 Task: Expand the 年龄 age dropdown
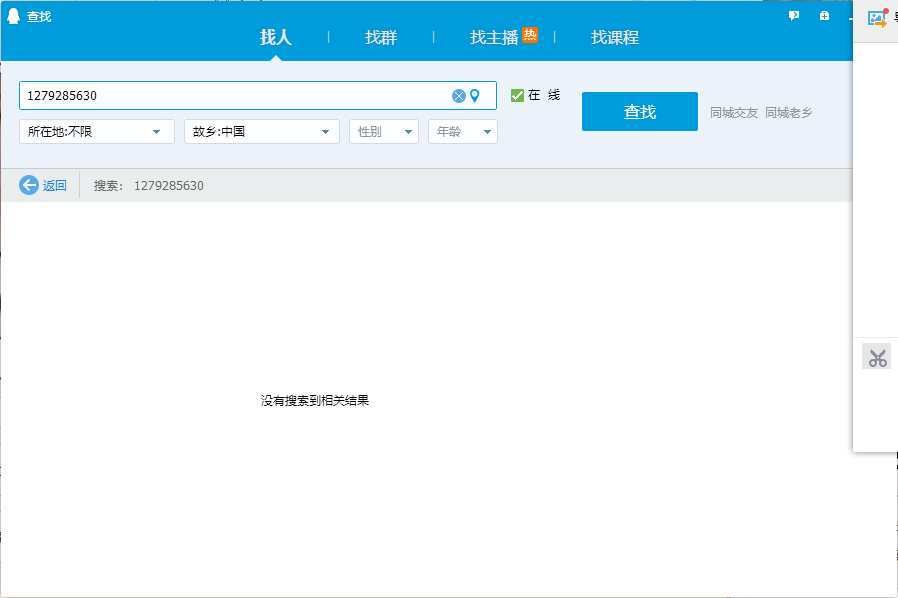coord(462,131)
